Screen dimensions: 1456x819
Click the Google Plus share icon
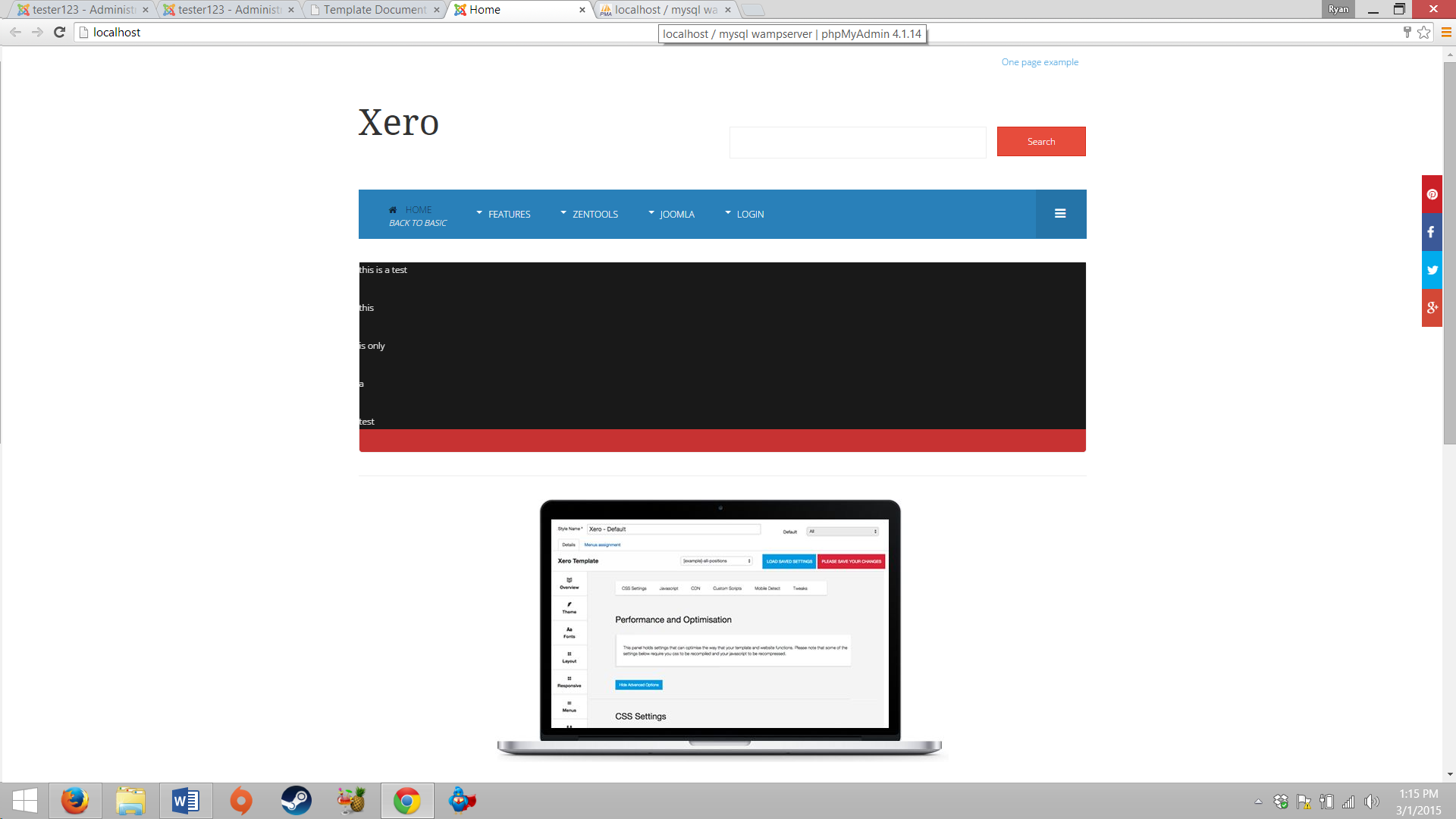click(x=1432, y=308)
